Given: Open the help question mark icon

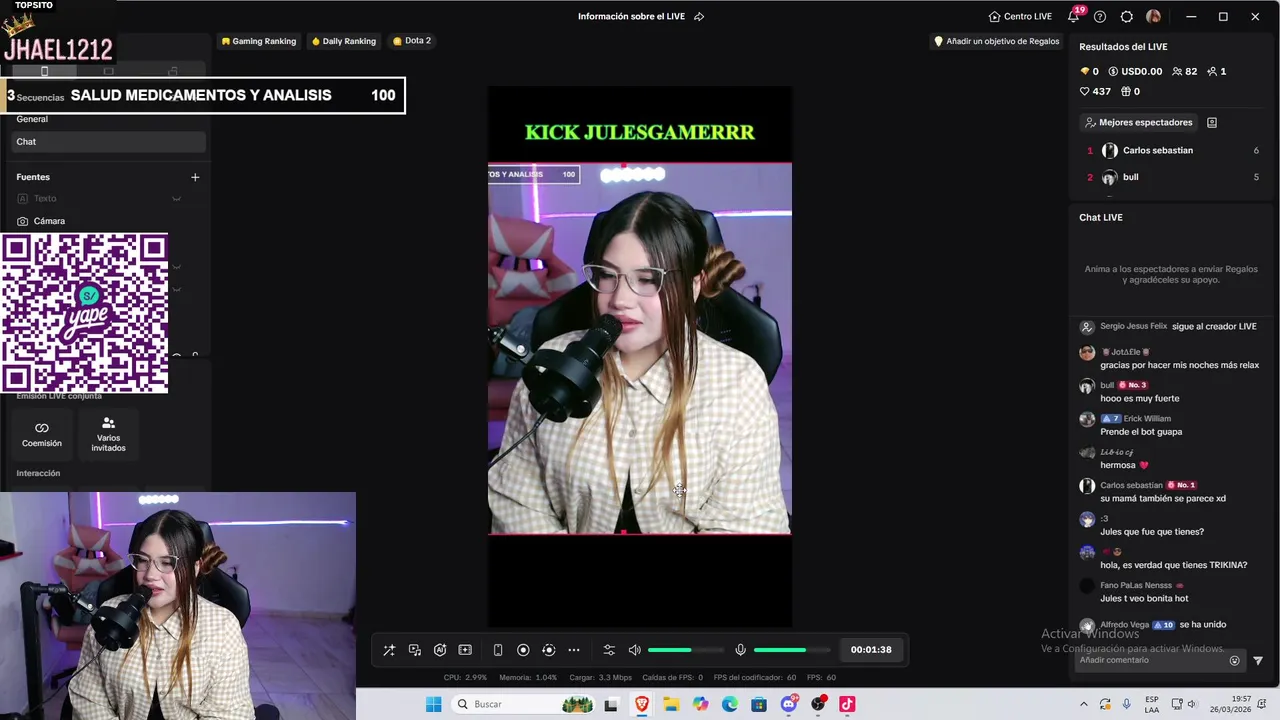Looking at the screenshot, I should pos(1100,17).
